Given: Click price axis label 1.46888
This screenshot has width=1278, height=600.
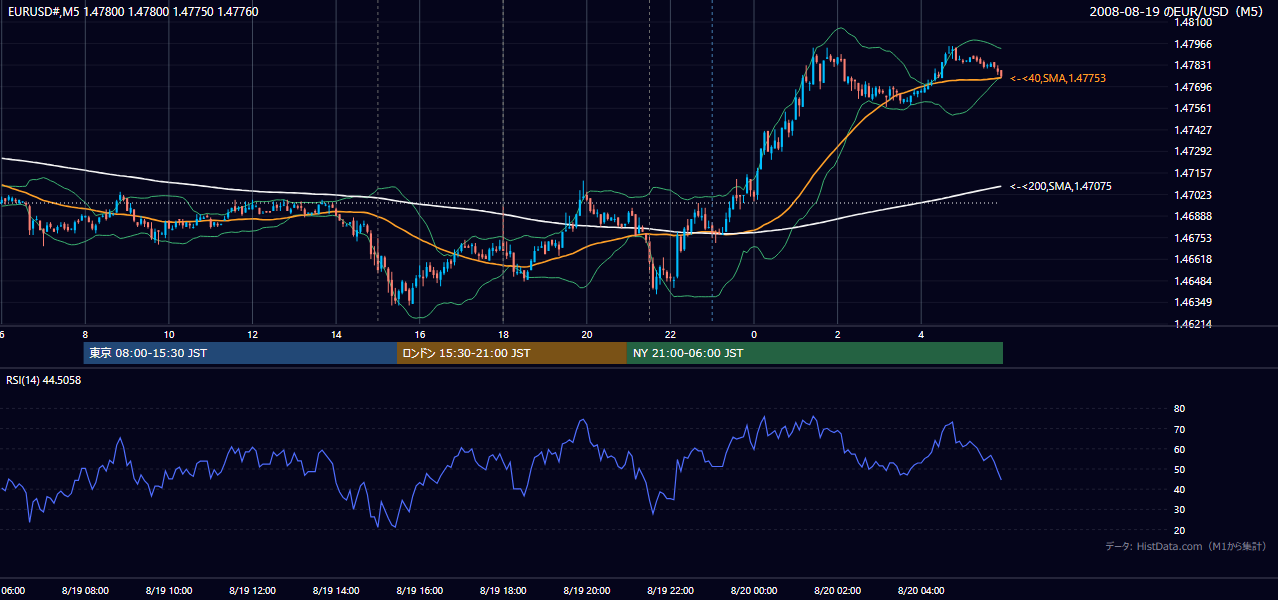Looking at the screenshot, I should click(1193, 216).
